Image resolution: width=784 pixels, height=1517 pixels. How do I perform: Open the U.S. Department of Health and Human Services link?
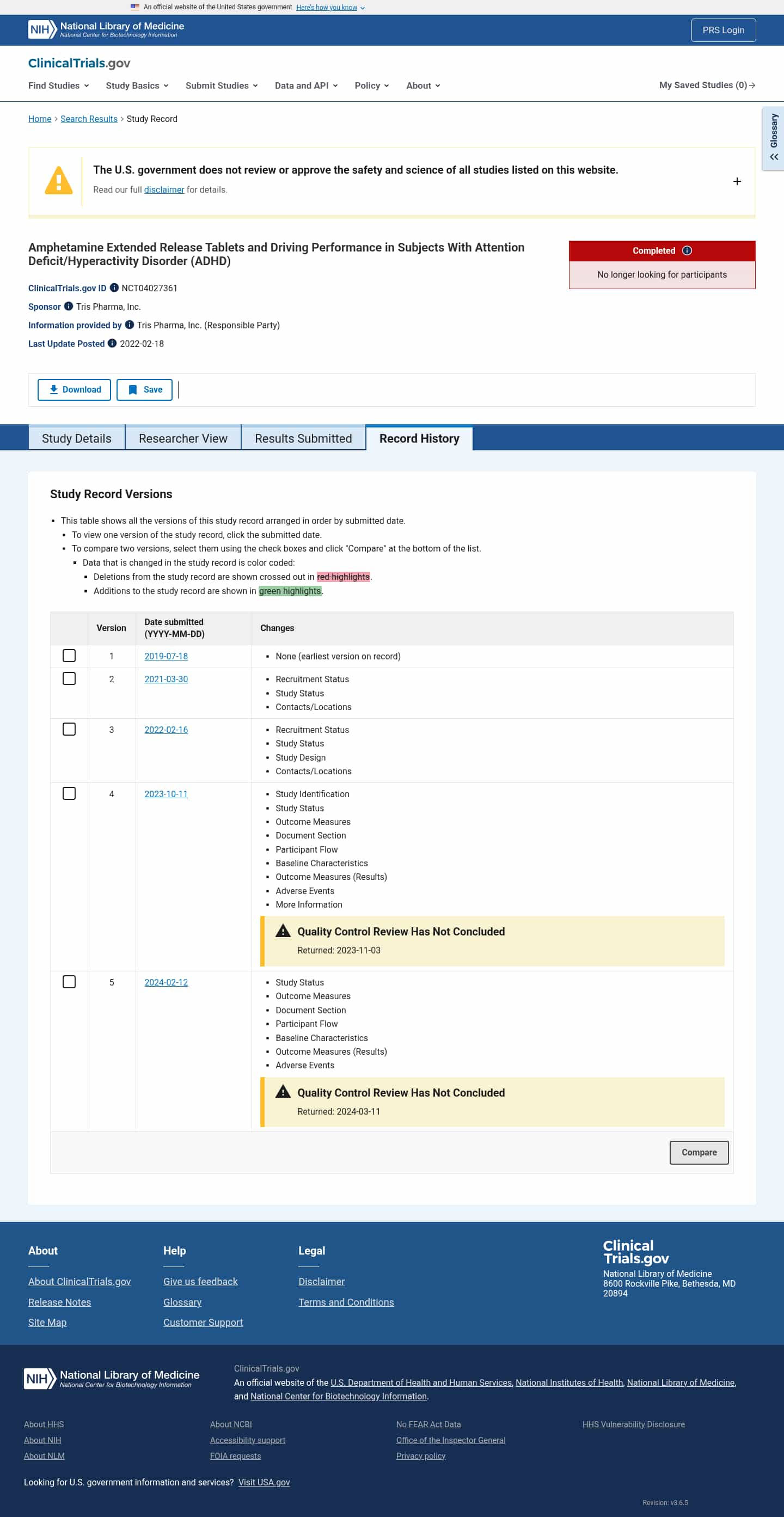[x=421, y=1383]
